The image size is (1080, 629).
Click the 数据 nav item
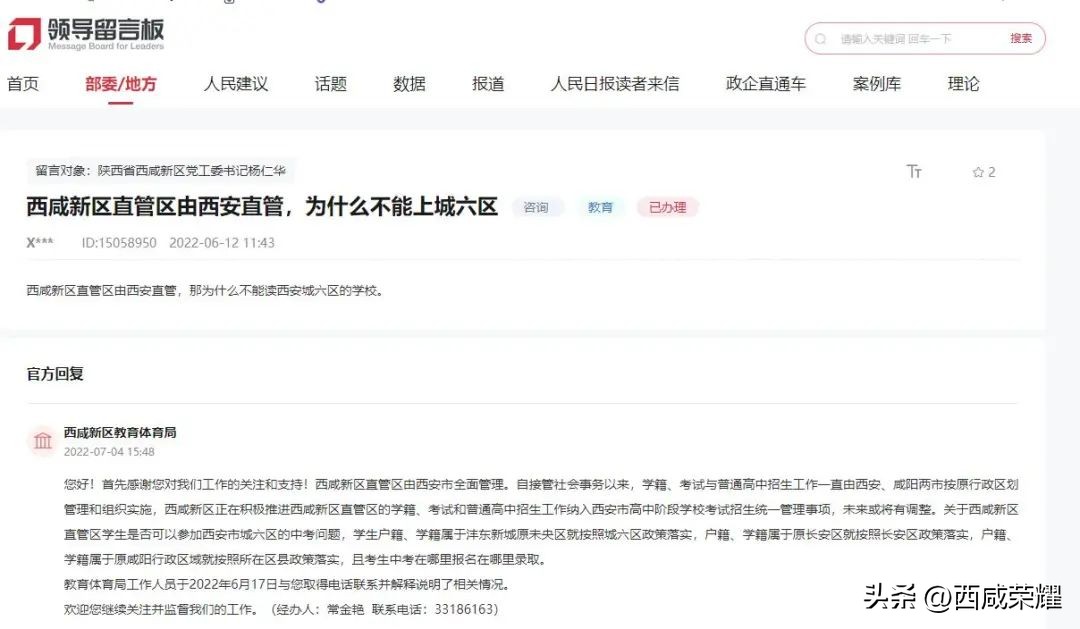[408, 84]
